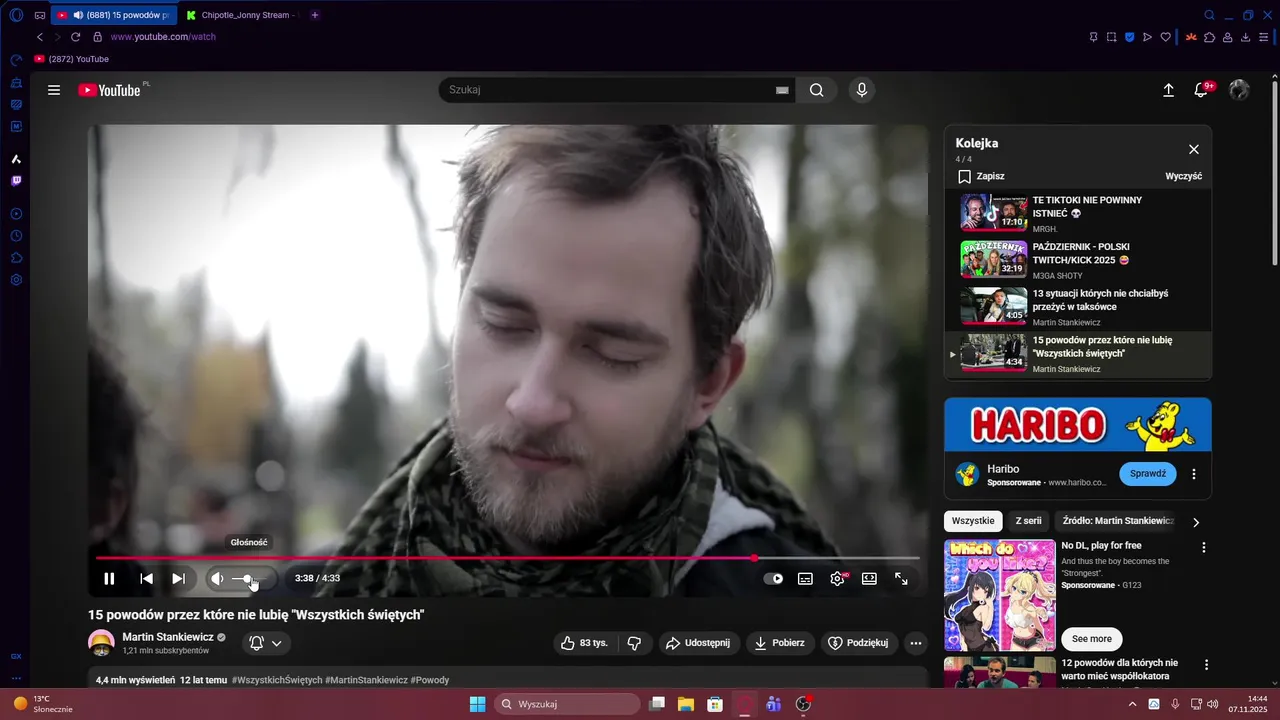
Task: Open the upload/create video icon
Action: point(1168,90)
